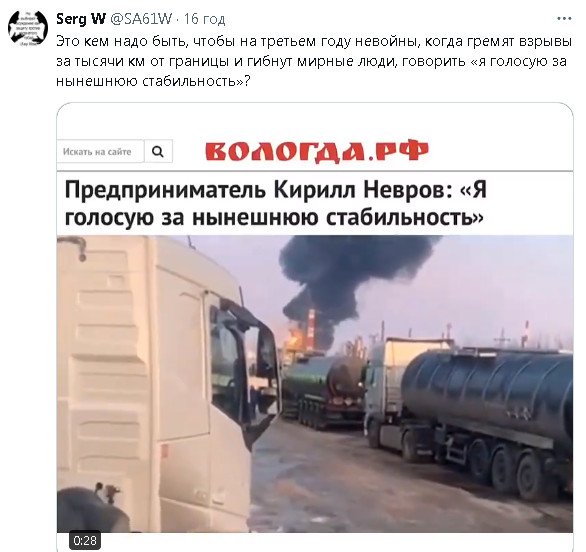Image resolution: width=586 pixels, height=552 pixels.
Task: Click the Вологда.рф red logo
Action: click(x=317, y=152)
